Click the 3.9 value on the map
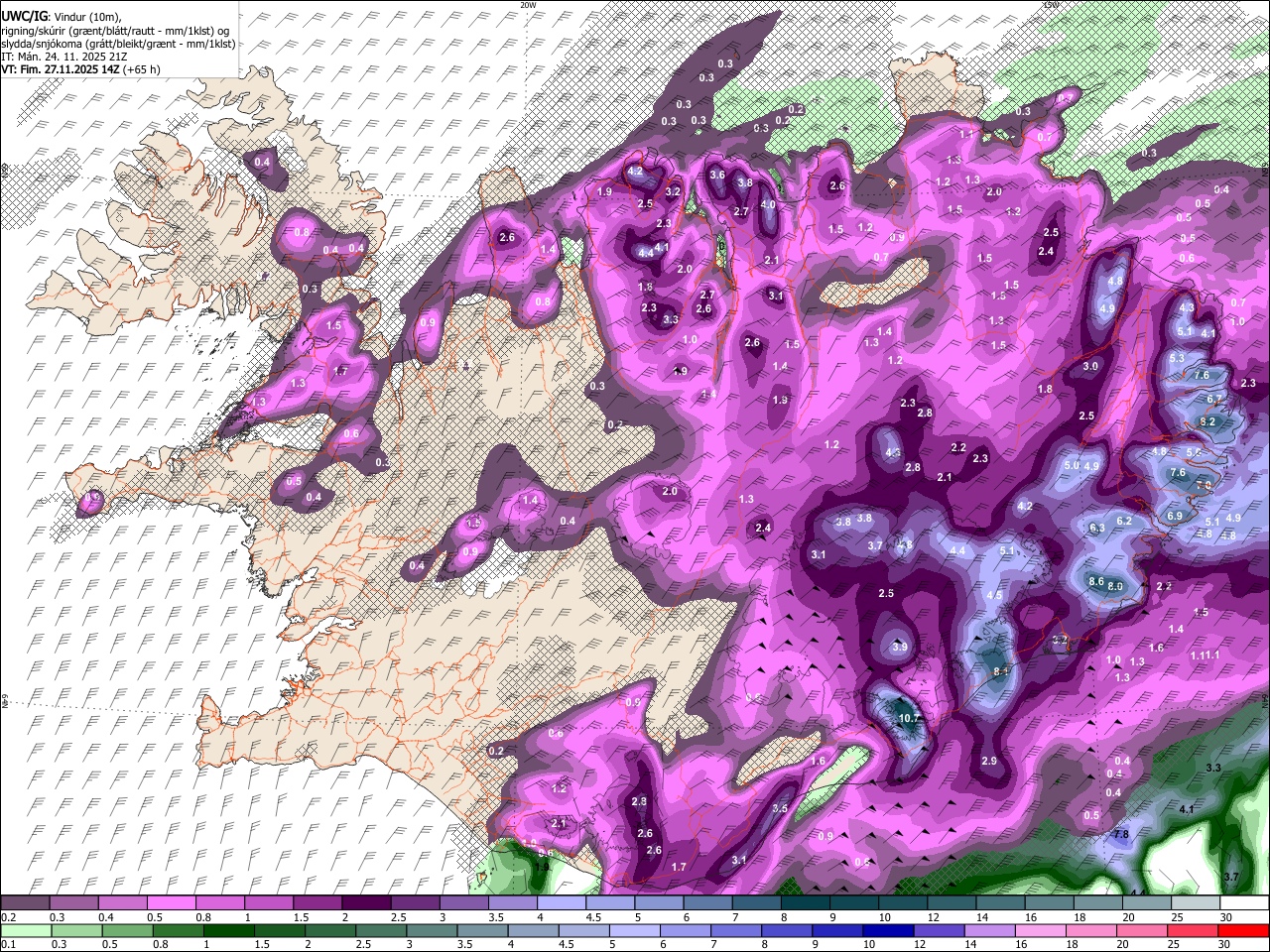1270x952 pixels. 900,647
